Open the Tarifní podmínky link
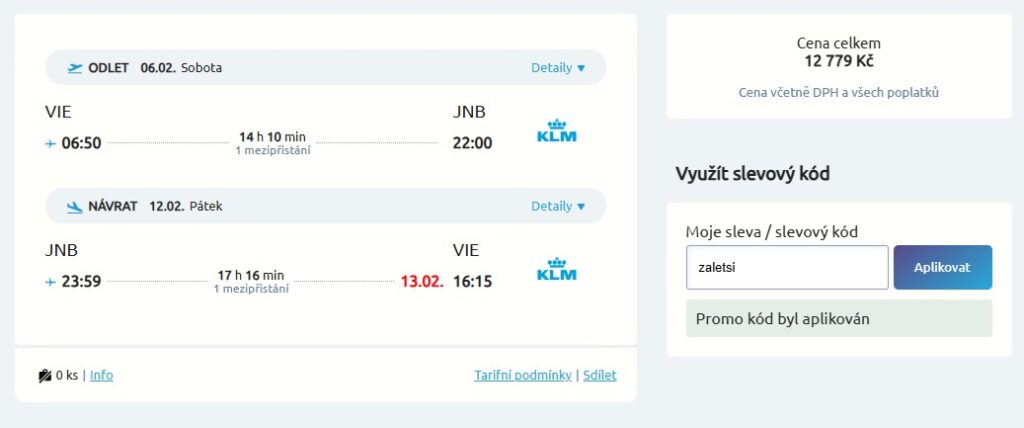Image resolution: width=1024 pixels, height=428 pixels. tap(522, 375)
